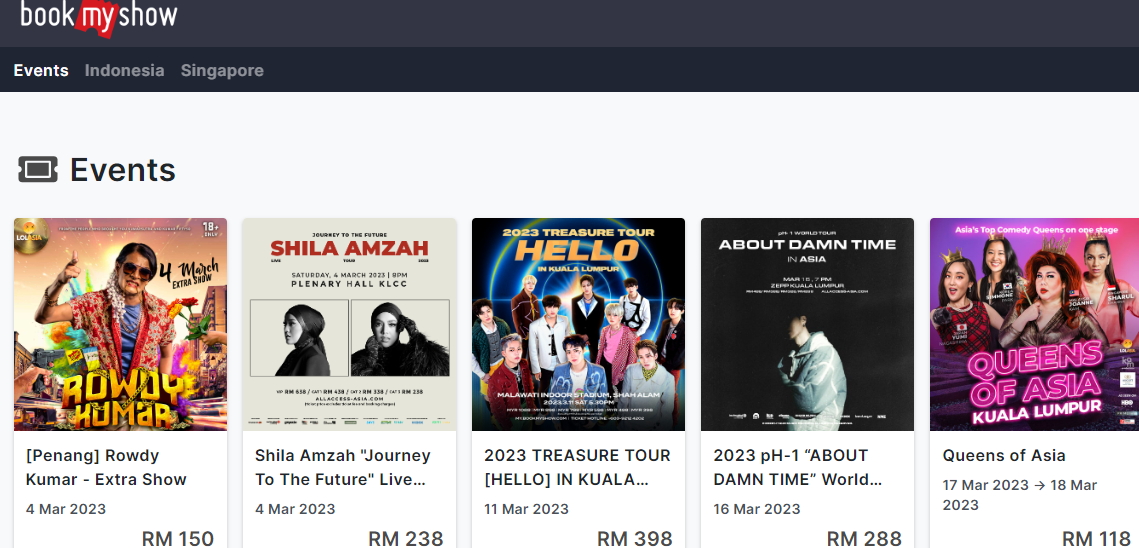Open the Treasure Tour HELLO poster

(578, 324)
